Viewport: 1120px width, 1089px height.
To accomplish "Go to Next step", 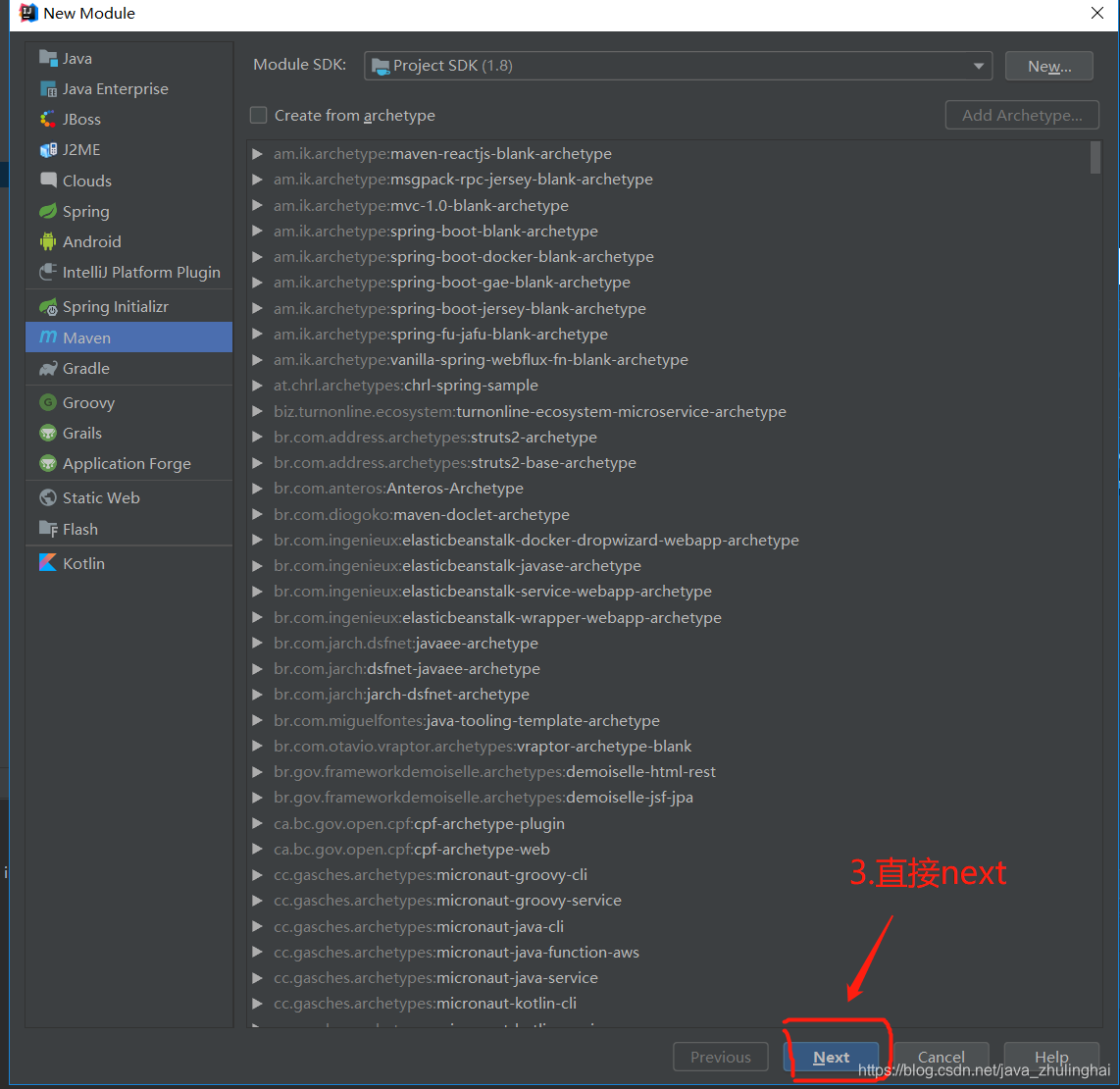I will (x=831, y=1057).
